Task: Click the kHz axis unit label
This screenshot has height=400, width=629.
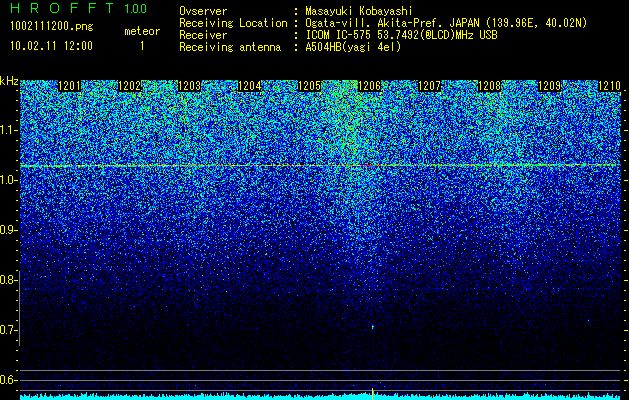Action: 9,81
